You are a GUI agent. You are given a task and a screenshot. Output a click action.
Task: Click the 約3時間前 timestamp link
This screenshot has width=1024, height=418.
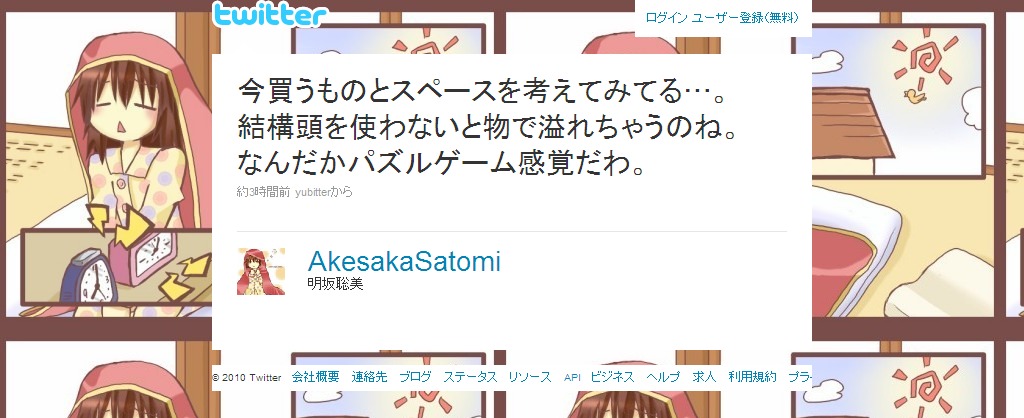click(263, 192)
